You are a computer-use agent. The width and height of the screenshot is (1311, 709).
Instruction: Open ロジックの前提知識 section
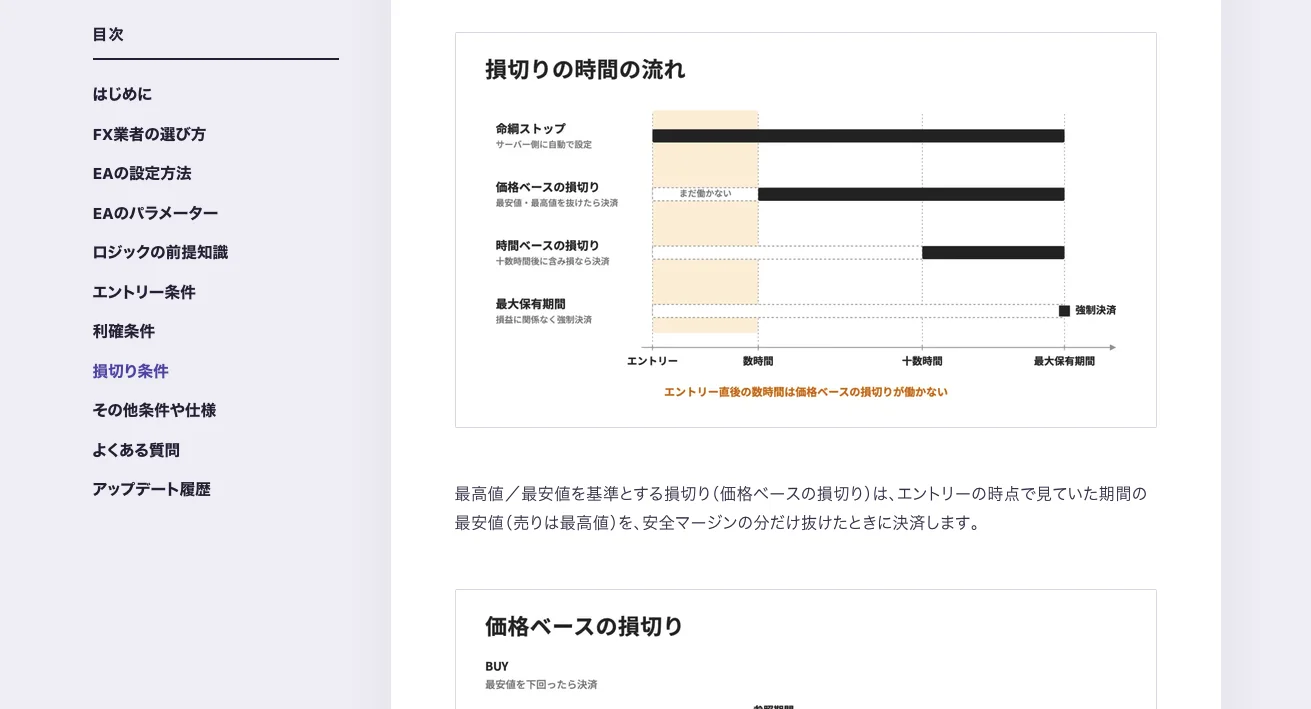coord(160,252)
